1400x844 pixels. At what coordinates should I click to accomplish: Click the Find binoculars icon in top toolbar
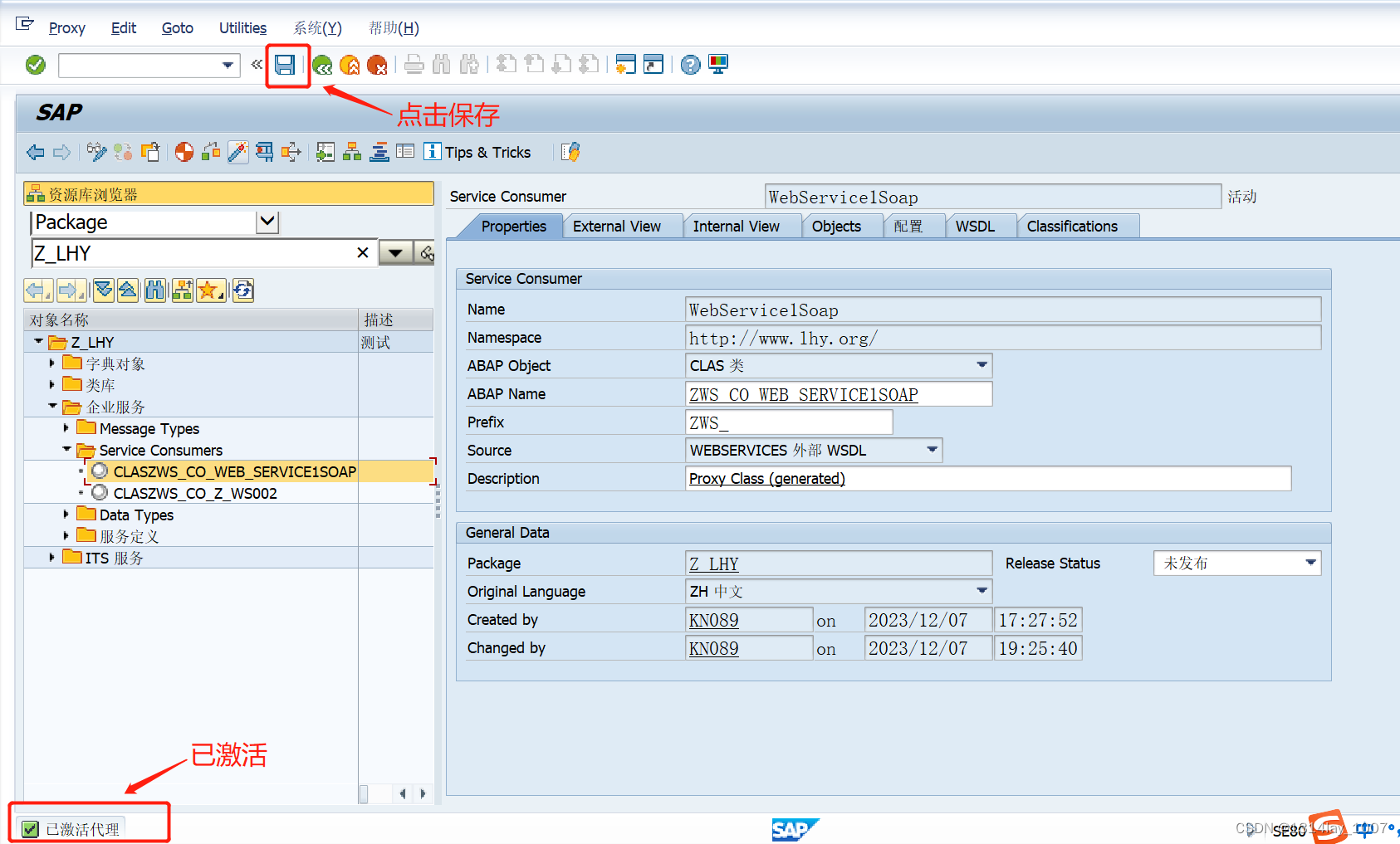click(x=442, y=65)
